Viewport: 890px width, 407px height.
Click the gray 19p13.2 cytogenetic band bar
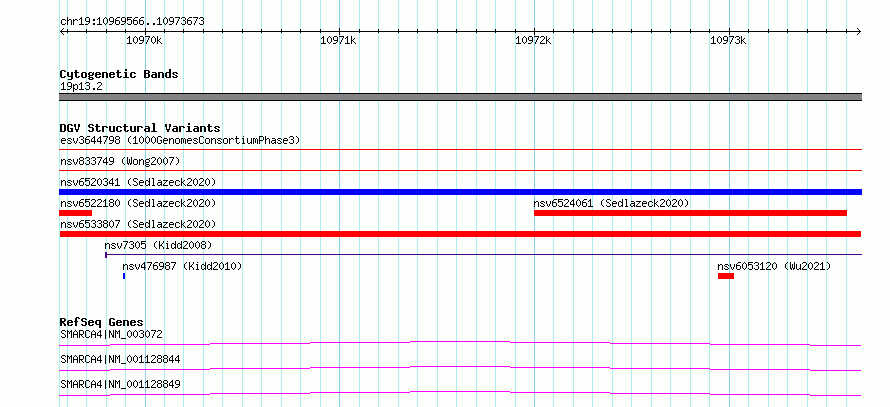coord(460,97)
